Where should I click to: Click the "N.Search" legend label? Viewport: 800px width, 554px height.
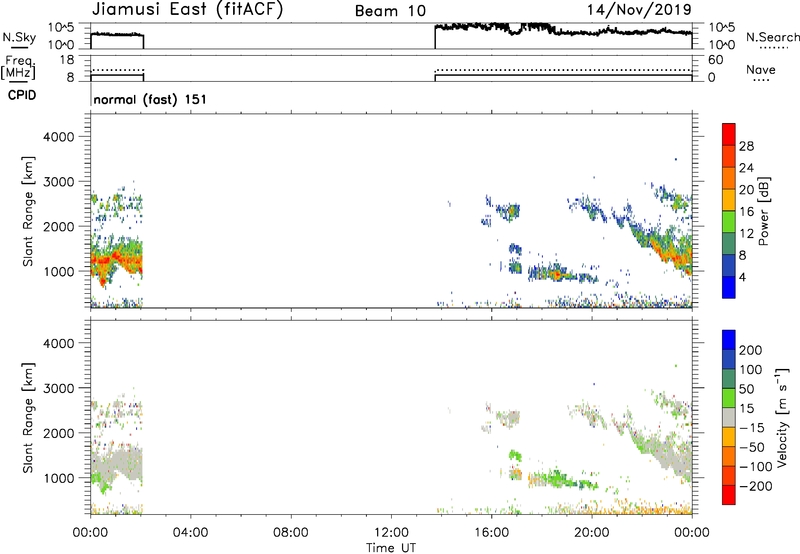coord(772,37)
